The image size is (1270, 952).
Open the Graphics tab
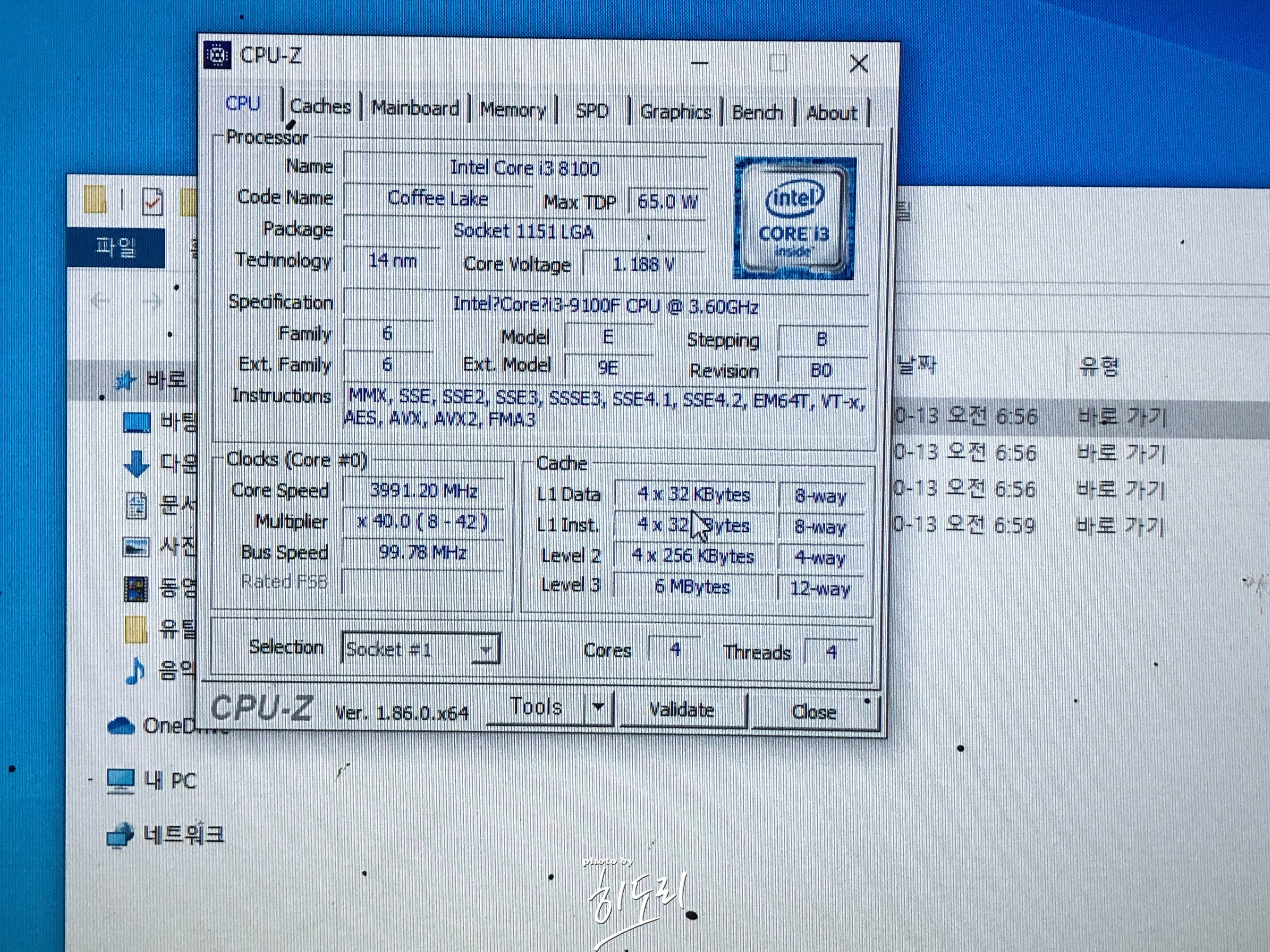click(675, 112)
